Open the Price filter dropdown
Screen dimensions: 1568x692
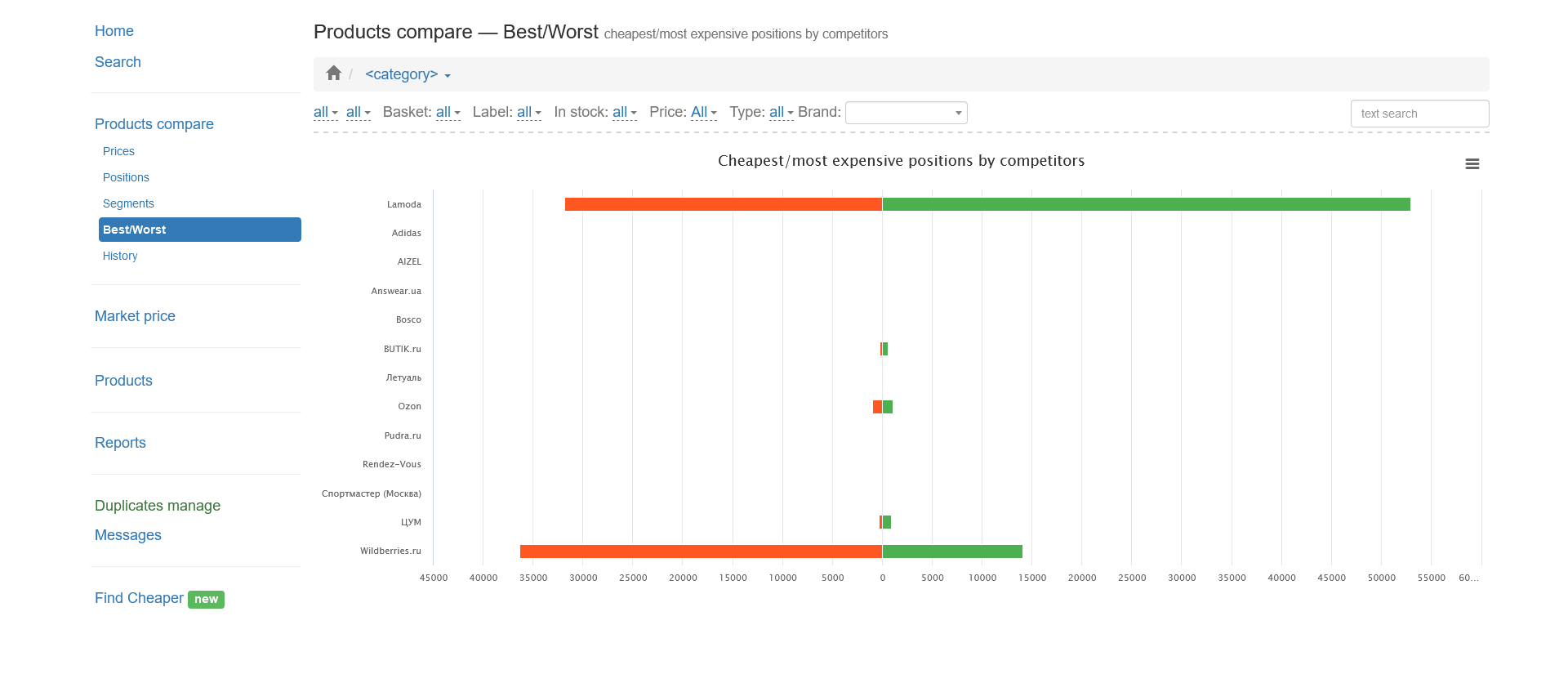[704, 112]
